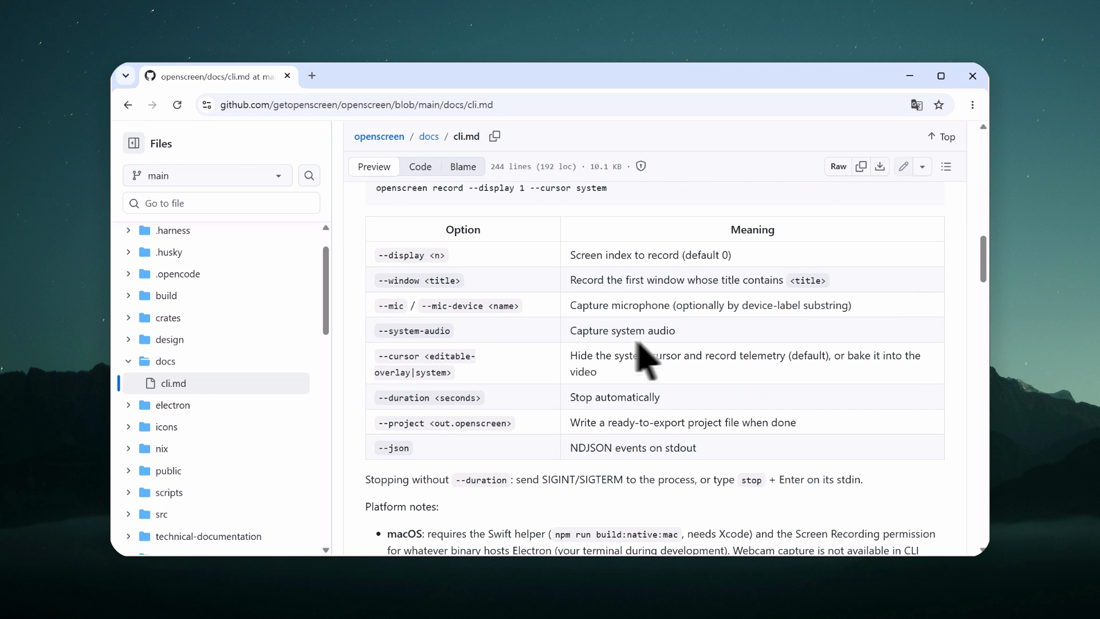Image resolution: width=1100 pixels, height=619 pixels.
Task: Open a new browser tab
Action: (x=311, y=76)
